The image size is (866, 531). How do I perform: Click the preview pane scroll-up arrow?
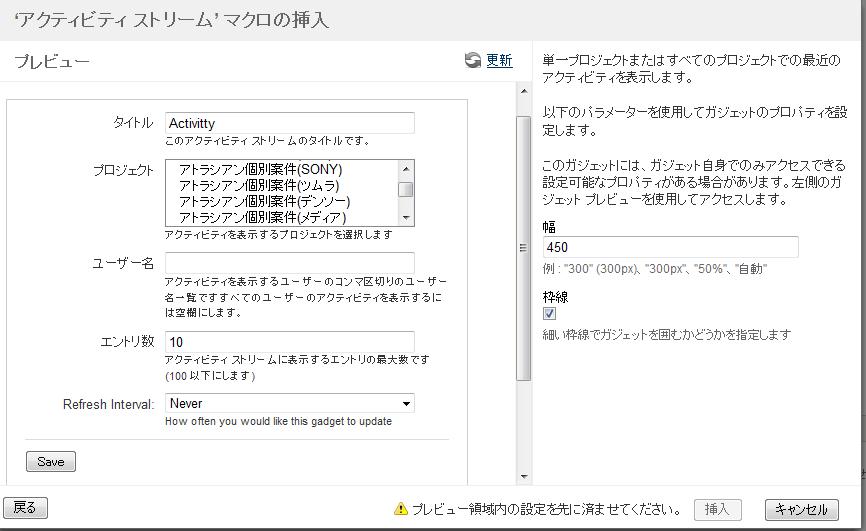(524, 91)
